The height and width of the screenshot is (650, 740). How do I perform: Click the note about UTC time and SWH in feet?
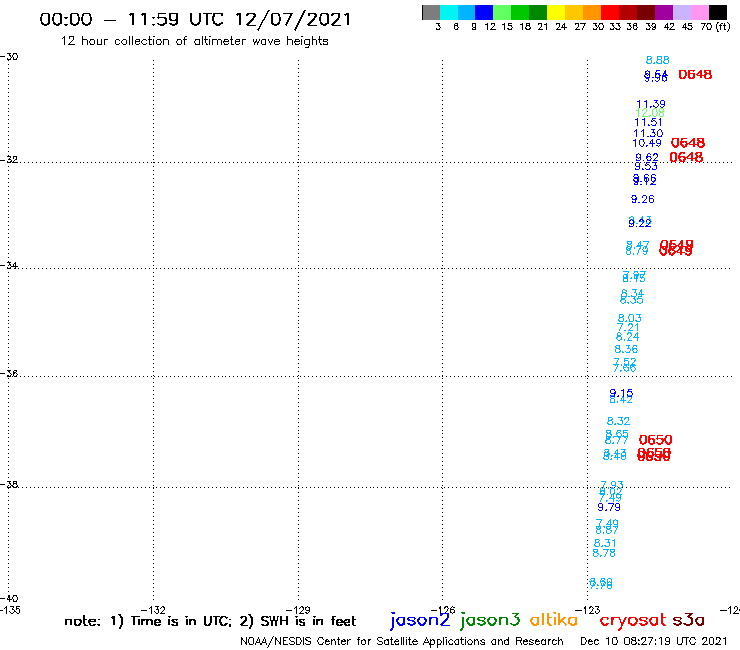pos(210,621)
